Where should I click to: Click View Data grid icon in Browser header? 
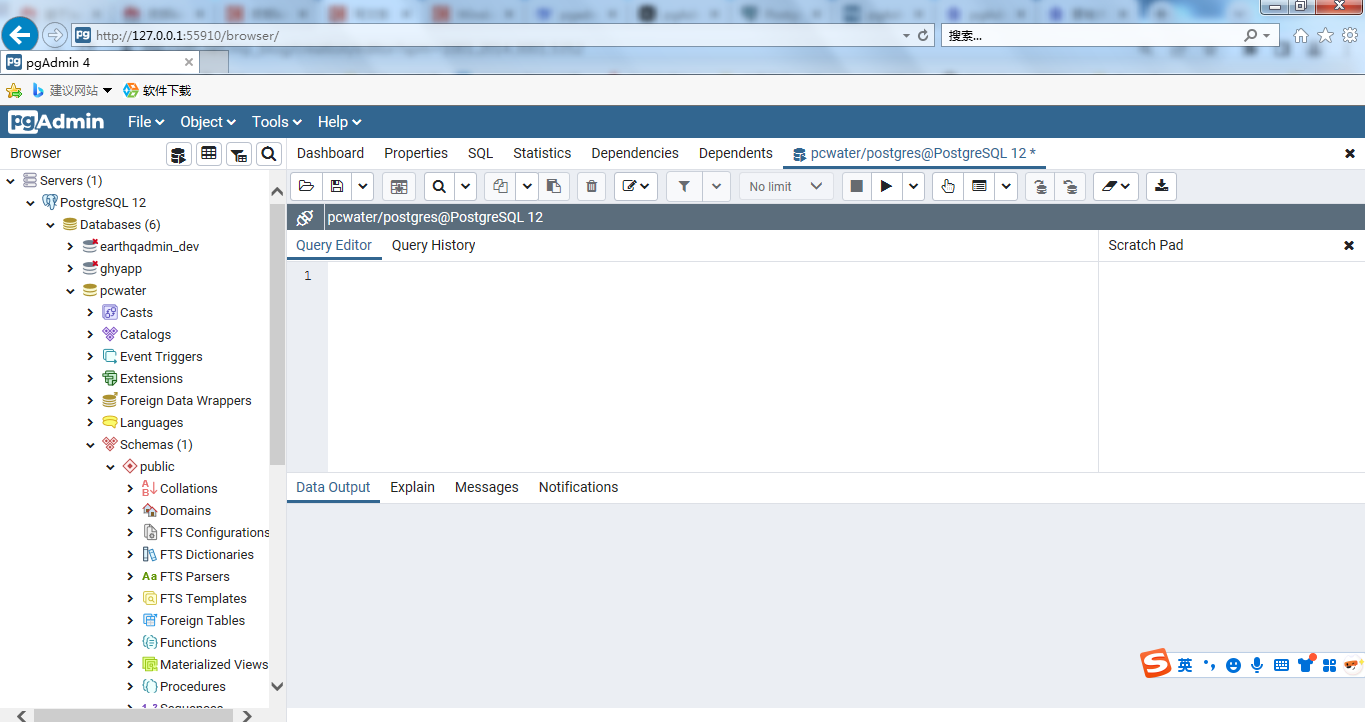208,154
